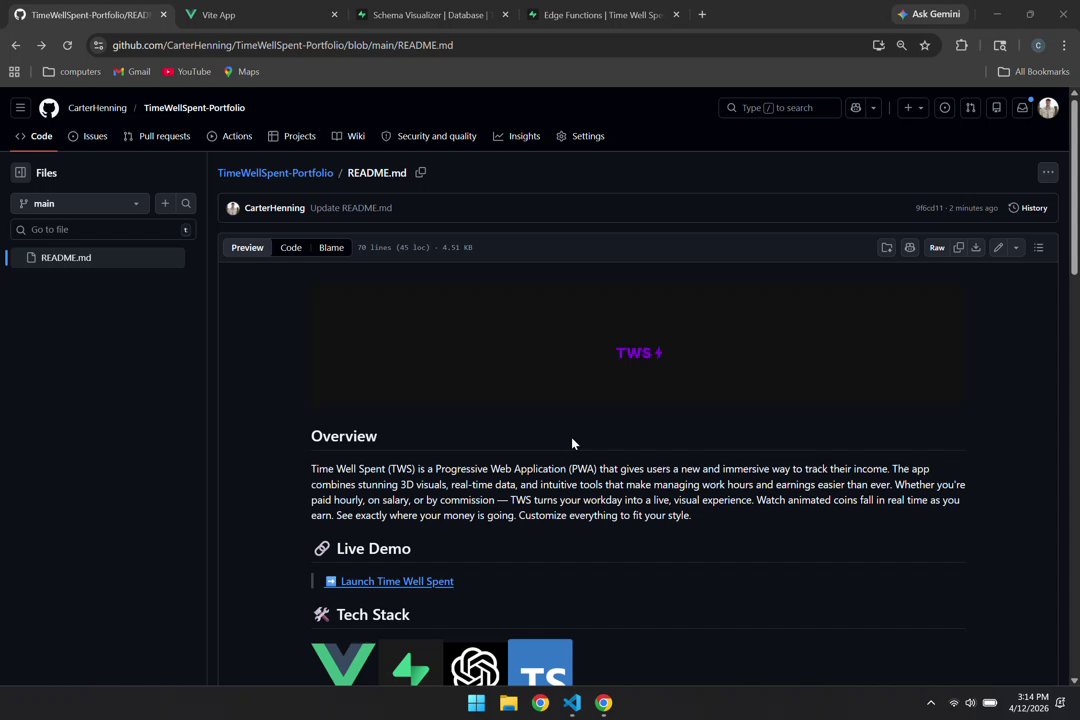
Task: Switch to the Preview tab
Action: click(247, 248)
